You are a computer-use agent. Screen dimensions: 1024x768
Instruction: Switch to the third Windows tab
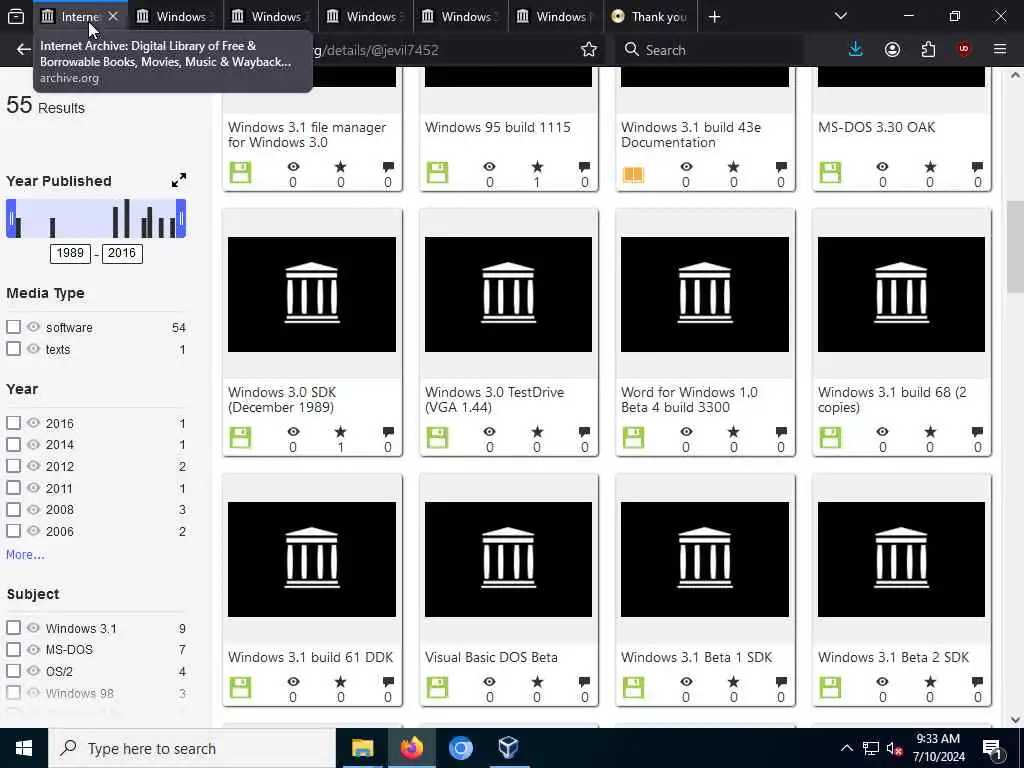point(366,17)
